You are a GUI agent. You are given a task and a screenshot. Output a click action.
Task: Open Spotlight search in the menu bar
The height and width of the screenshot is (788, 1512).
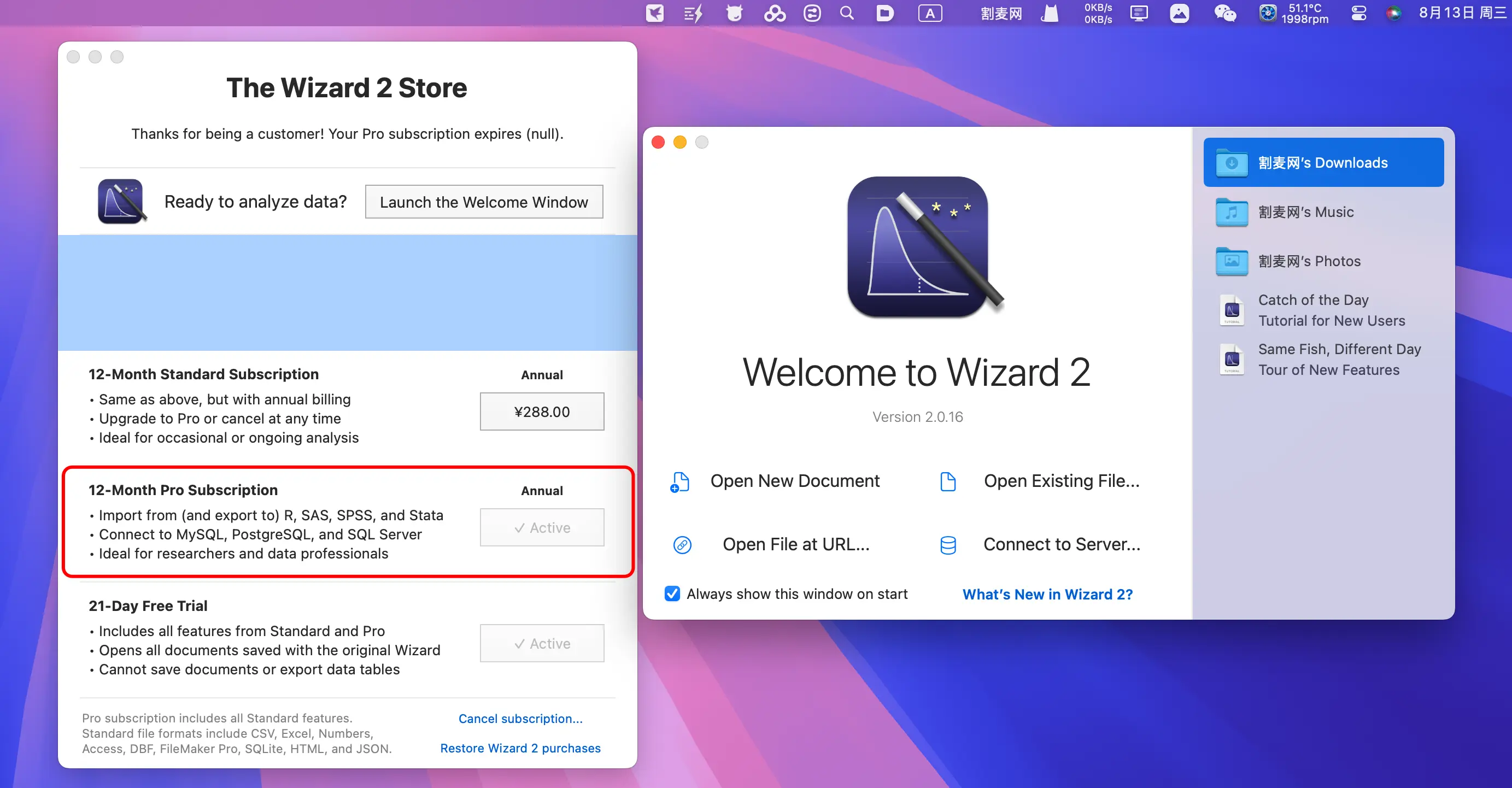[846, 13]
